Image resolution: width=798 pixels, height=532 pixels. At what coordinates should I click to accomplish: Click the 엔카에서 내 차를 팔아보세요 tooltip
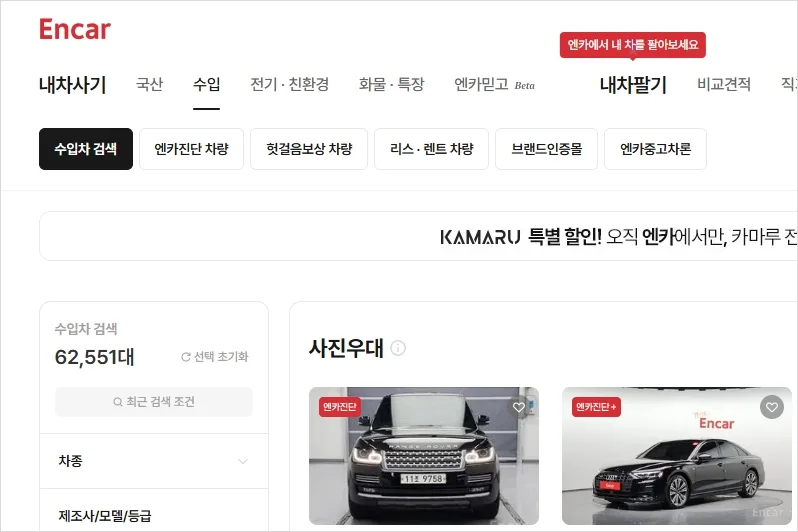click(633, 45)
